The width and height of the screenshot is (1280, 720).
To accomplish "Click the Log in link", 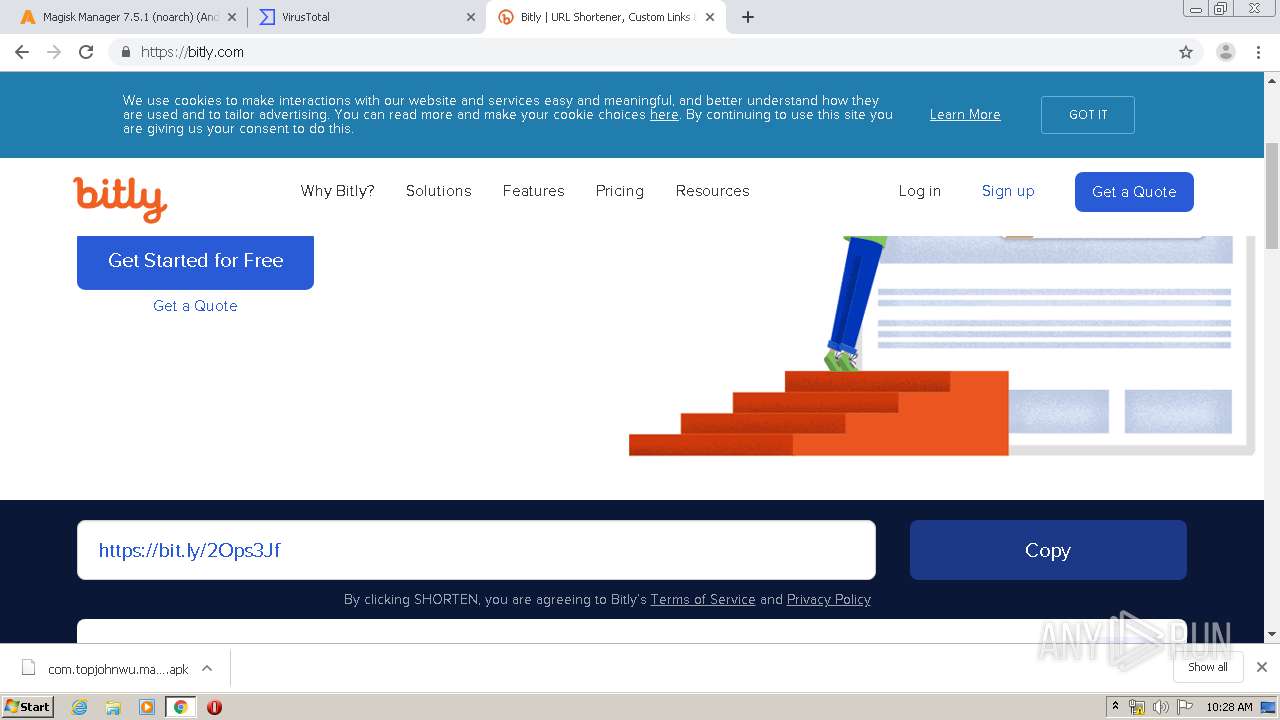I will click(919, 191).
